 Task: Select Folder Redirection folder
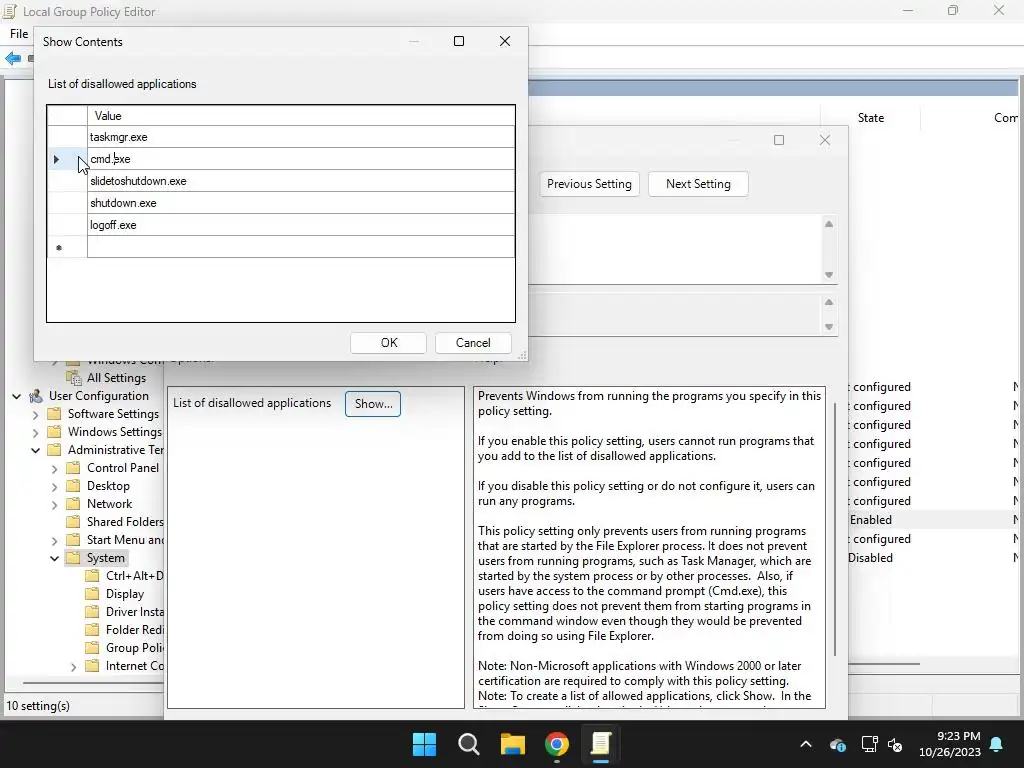tap(134, 630)
